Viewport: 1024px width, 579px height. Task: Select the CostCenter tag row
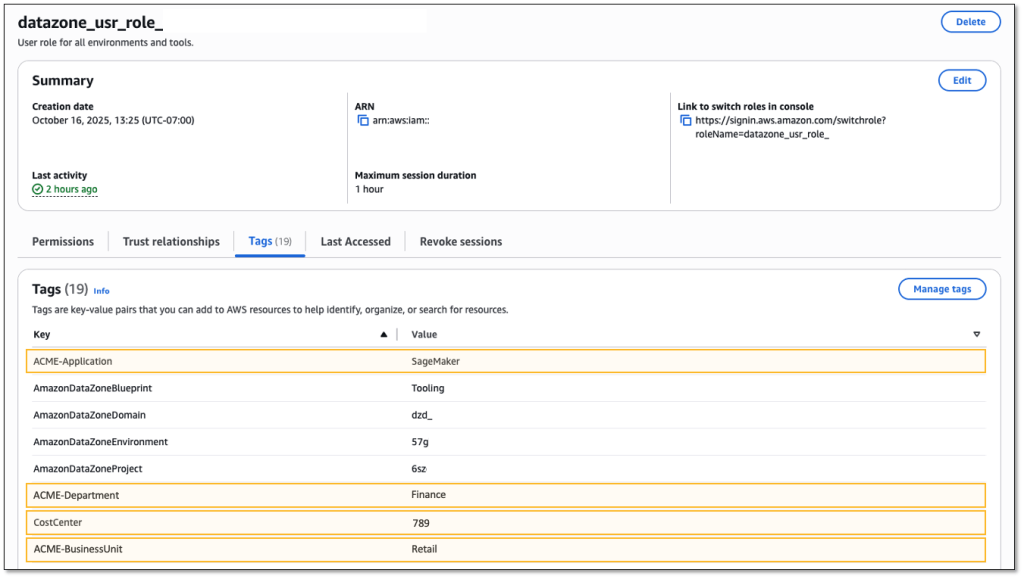pos(505,523)
